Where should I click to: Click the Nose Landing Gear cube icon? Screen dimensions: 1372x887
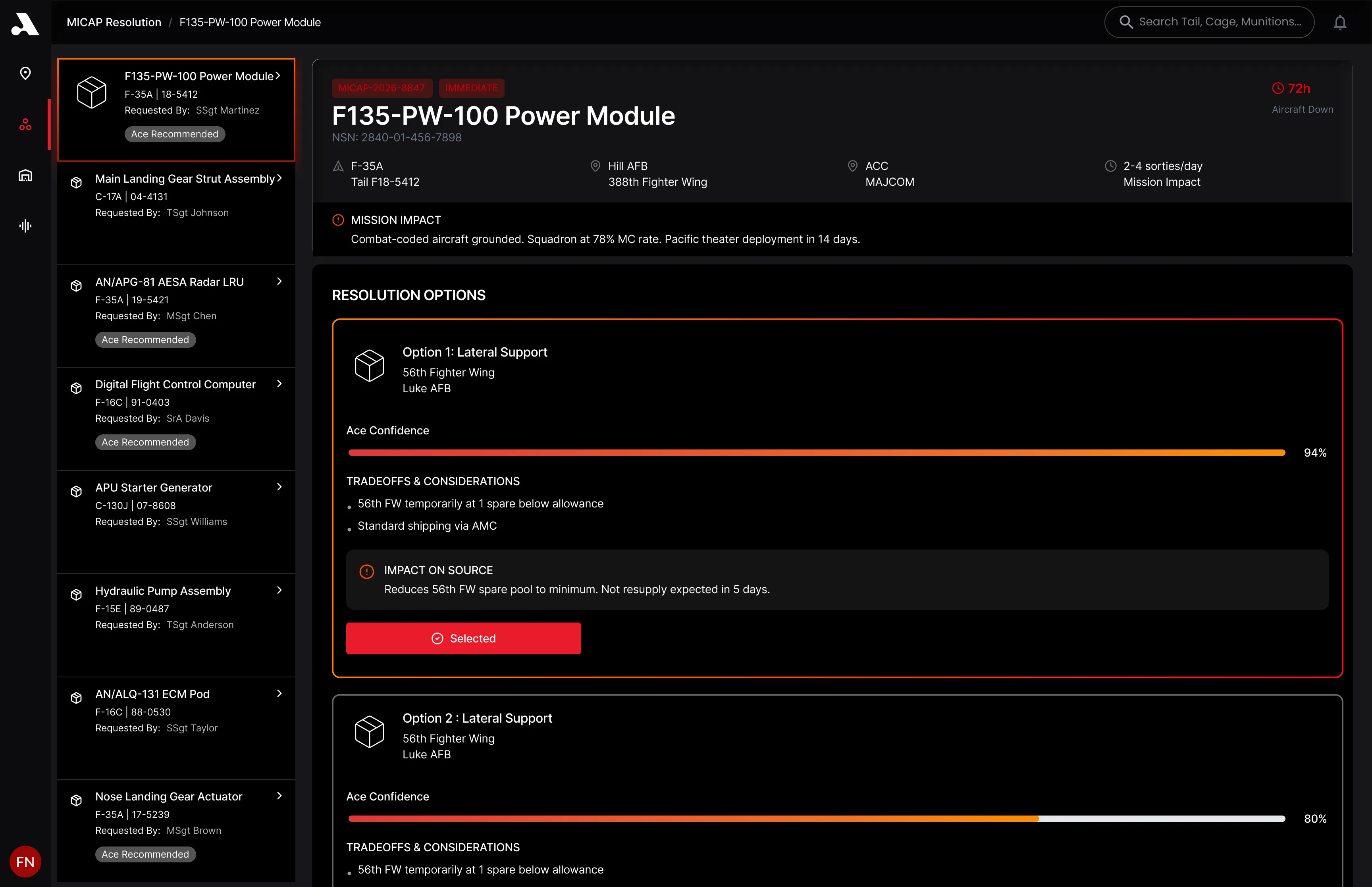point(76,800)
